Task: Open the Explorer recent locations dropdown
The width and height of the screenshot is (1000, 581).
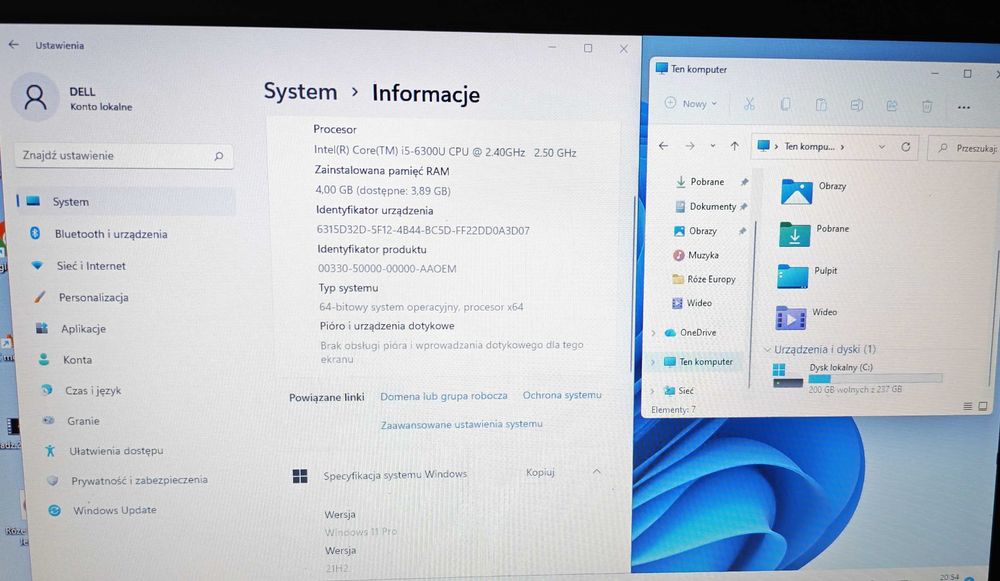Action: (712, 146)
